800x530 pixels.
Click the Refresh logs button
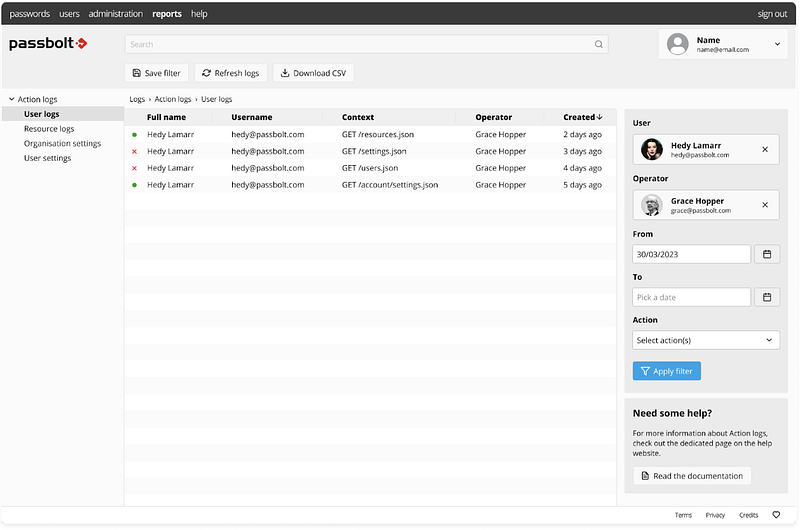[x=231, y=73]
